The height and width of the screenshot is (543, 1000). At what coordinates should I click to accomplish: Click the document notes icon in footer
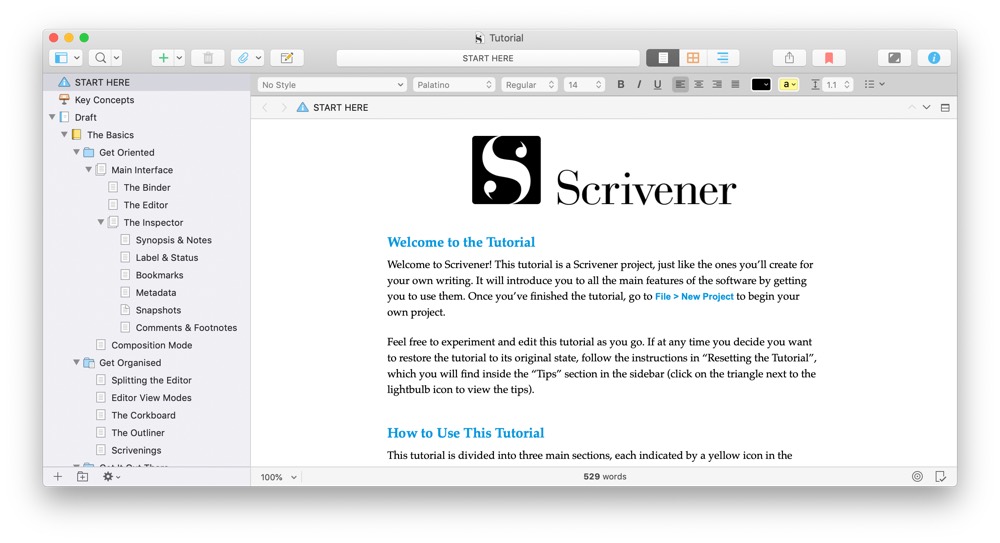(941, 477)
